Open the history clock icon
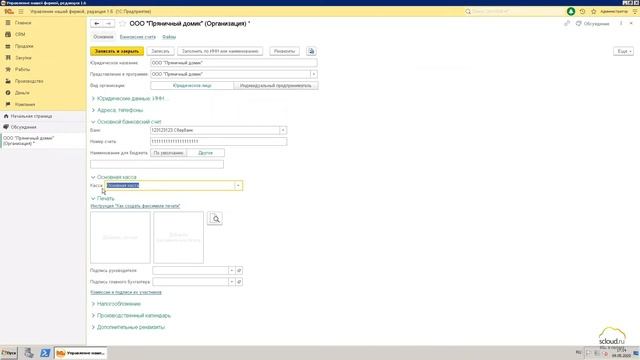The image size is (640, 360). click(582, 11)
